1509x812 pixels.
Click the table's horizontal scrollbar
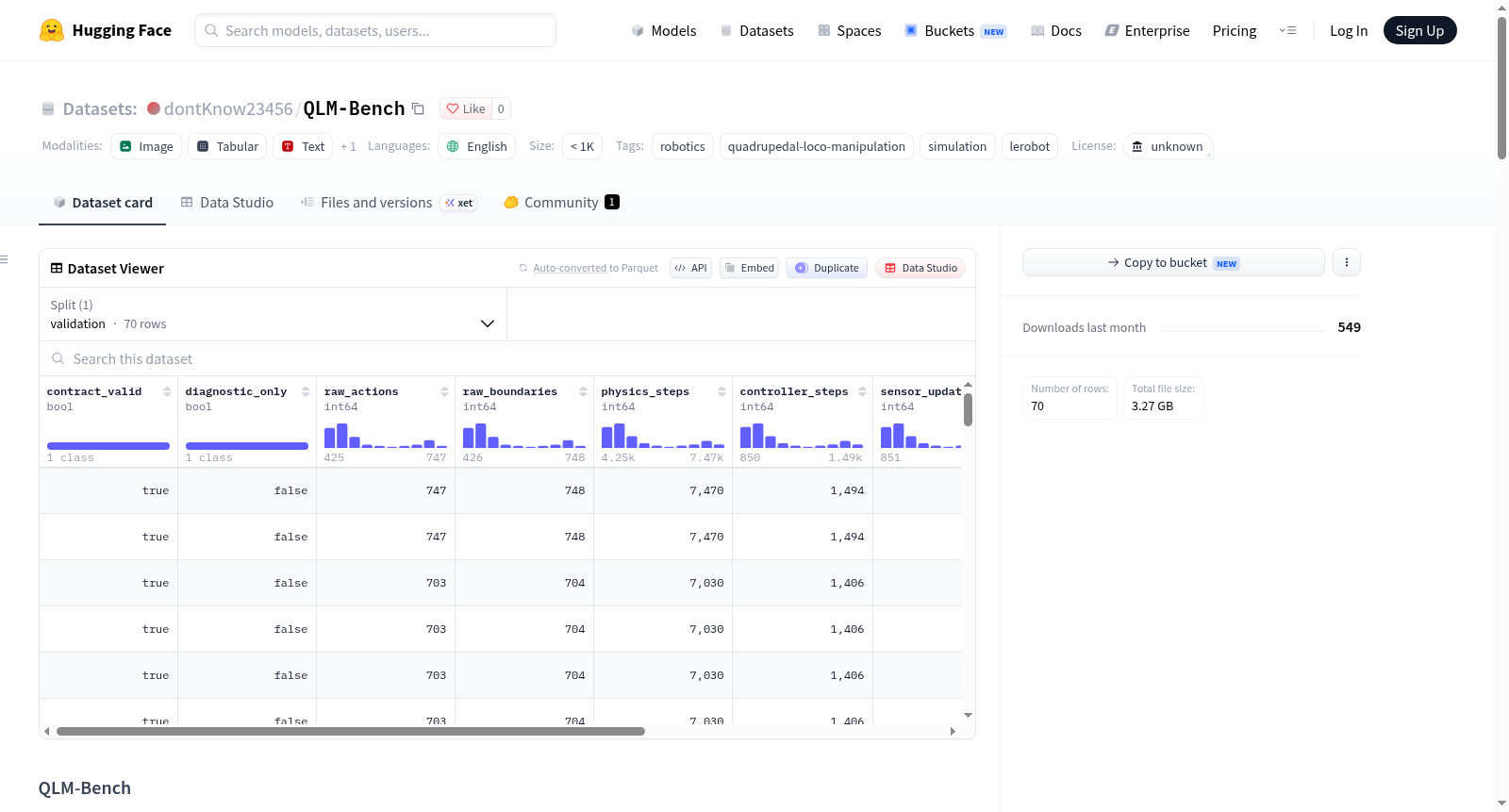(x=351, y=731)
